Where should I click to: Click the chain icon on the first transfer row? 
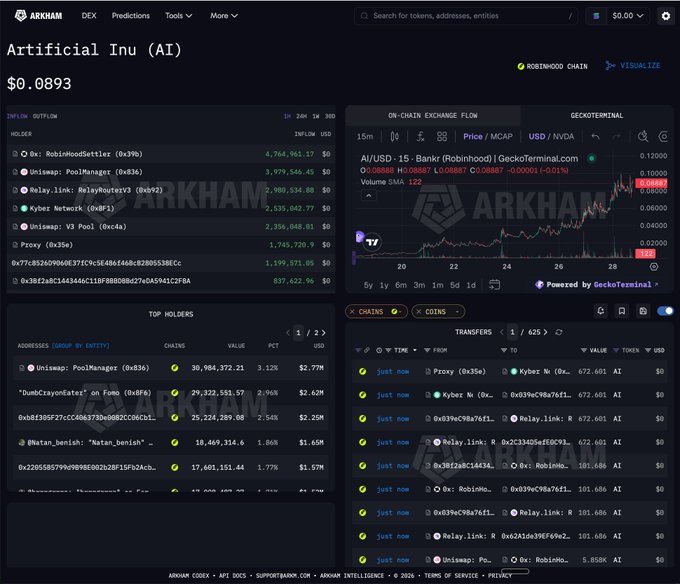[363, 372]
